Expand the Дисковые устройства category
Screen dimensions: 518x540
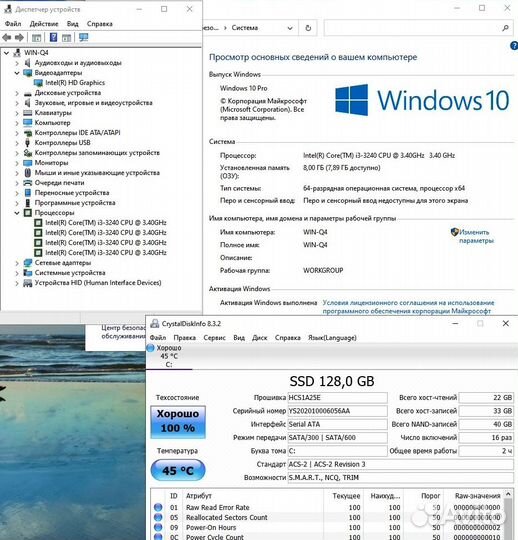(x=17, y=93)
